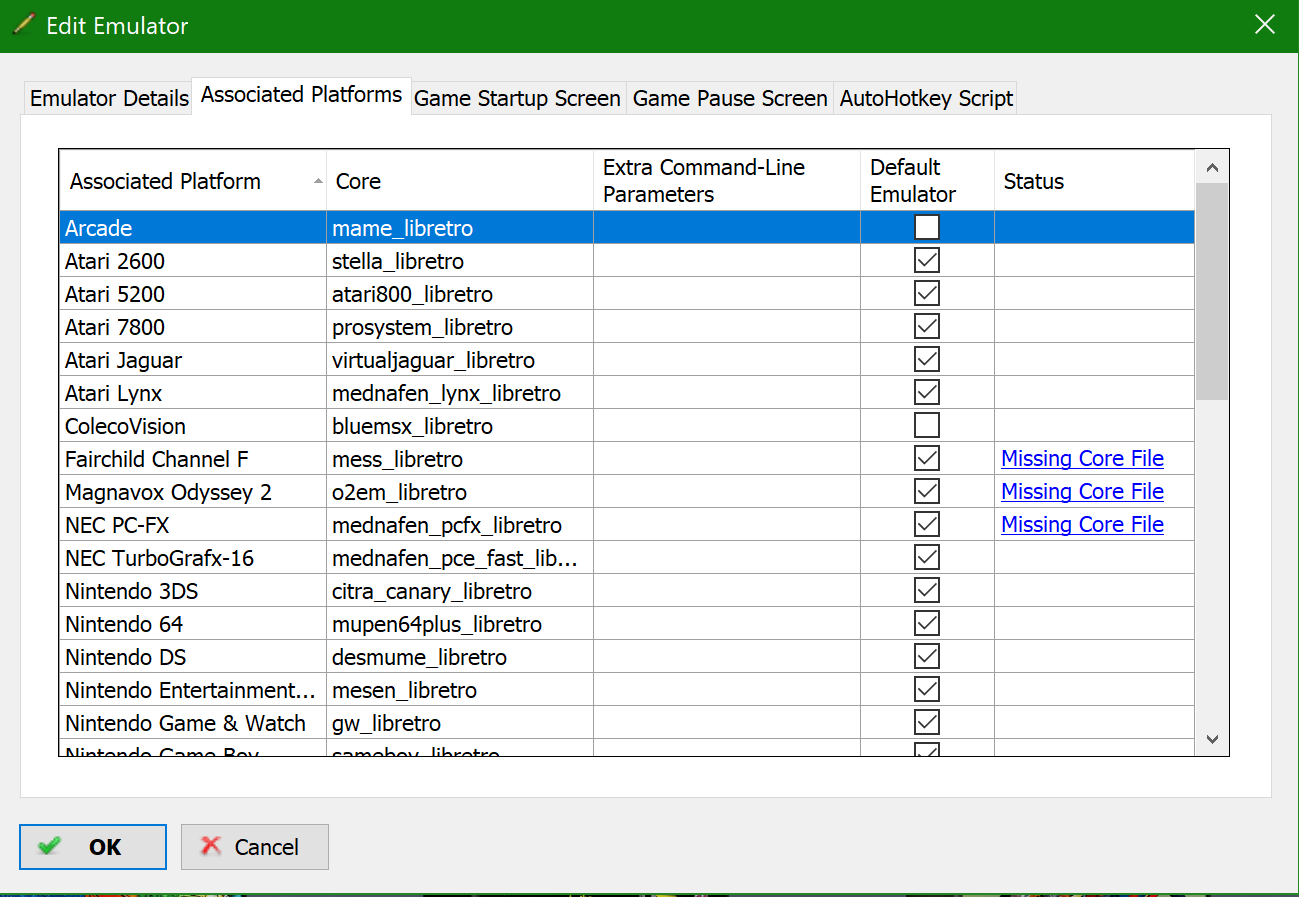Click Extra Command-Line Parameters cell for Arcade

(x=727, y=228)
